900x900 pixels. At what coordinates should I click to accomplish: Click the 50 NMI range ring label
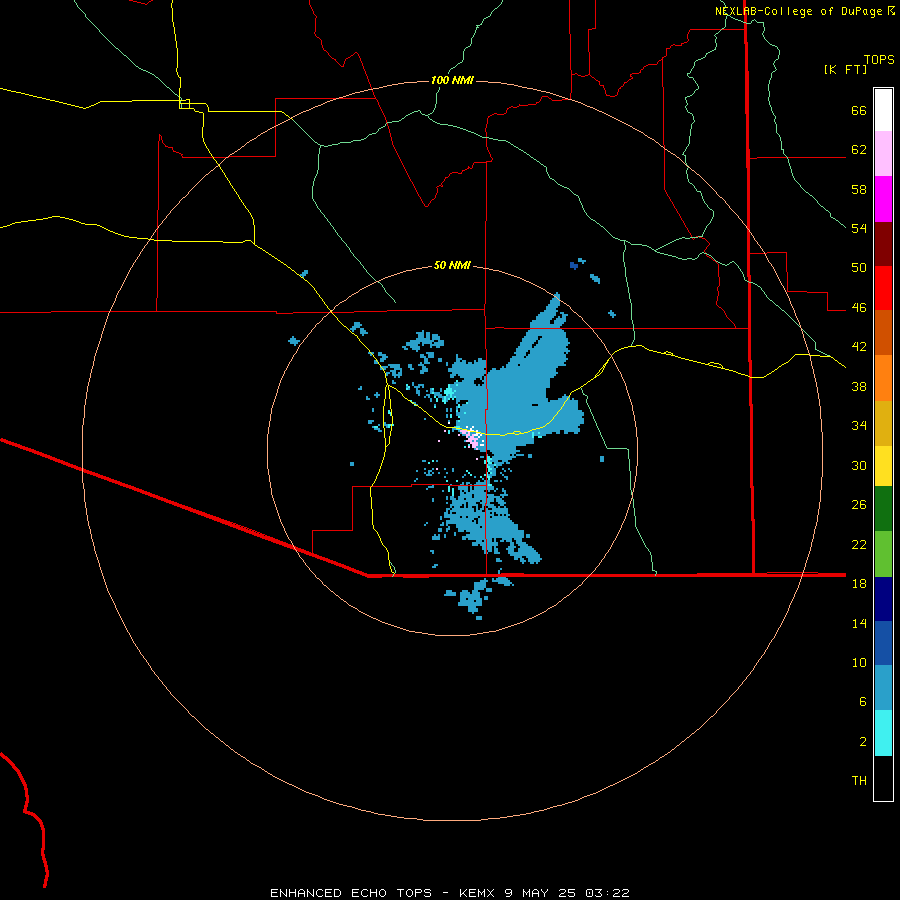[452, 265]
